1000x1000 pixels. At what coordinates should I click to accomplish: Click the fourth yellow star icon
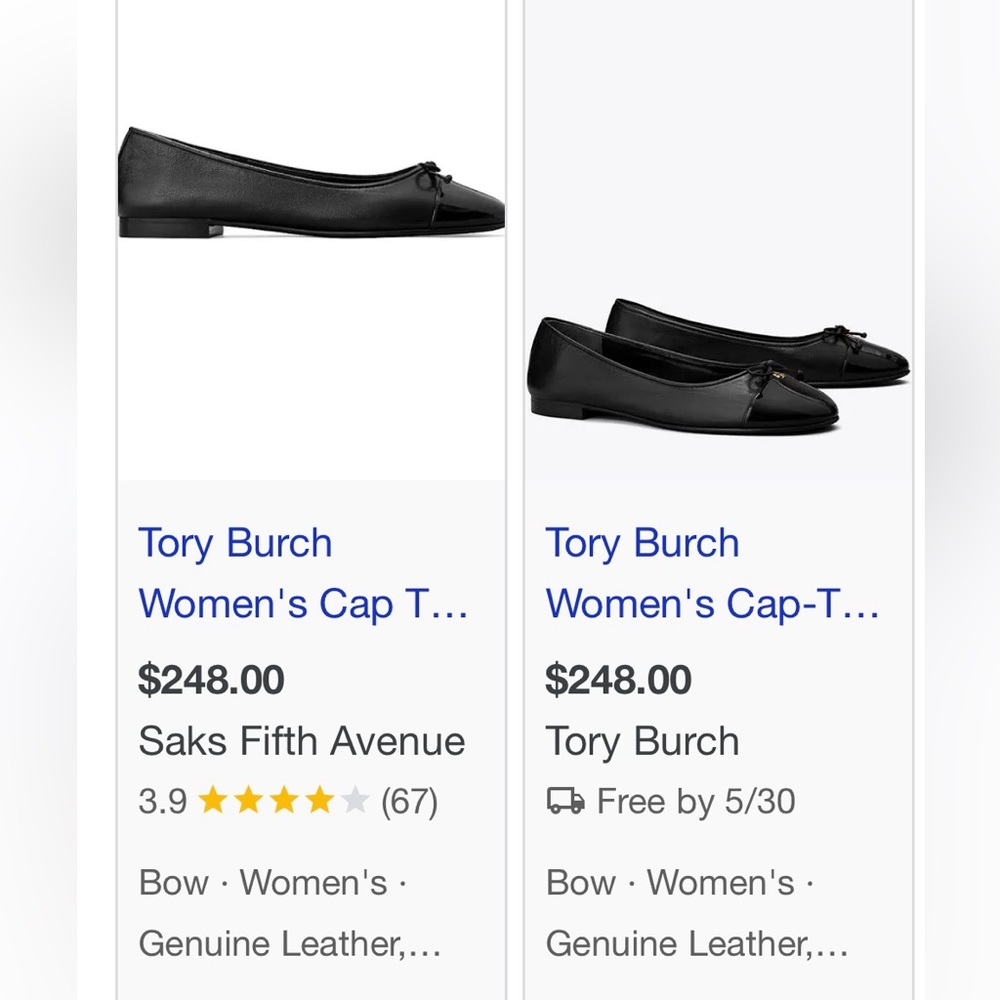(317, 800)
